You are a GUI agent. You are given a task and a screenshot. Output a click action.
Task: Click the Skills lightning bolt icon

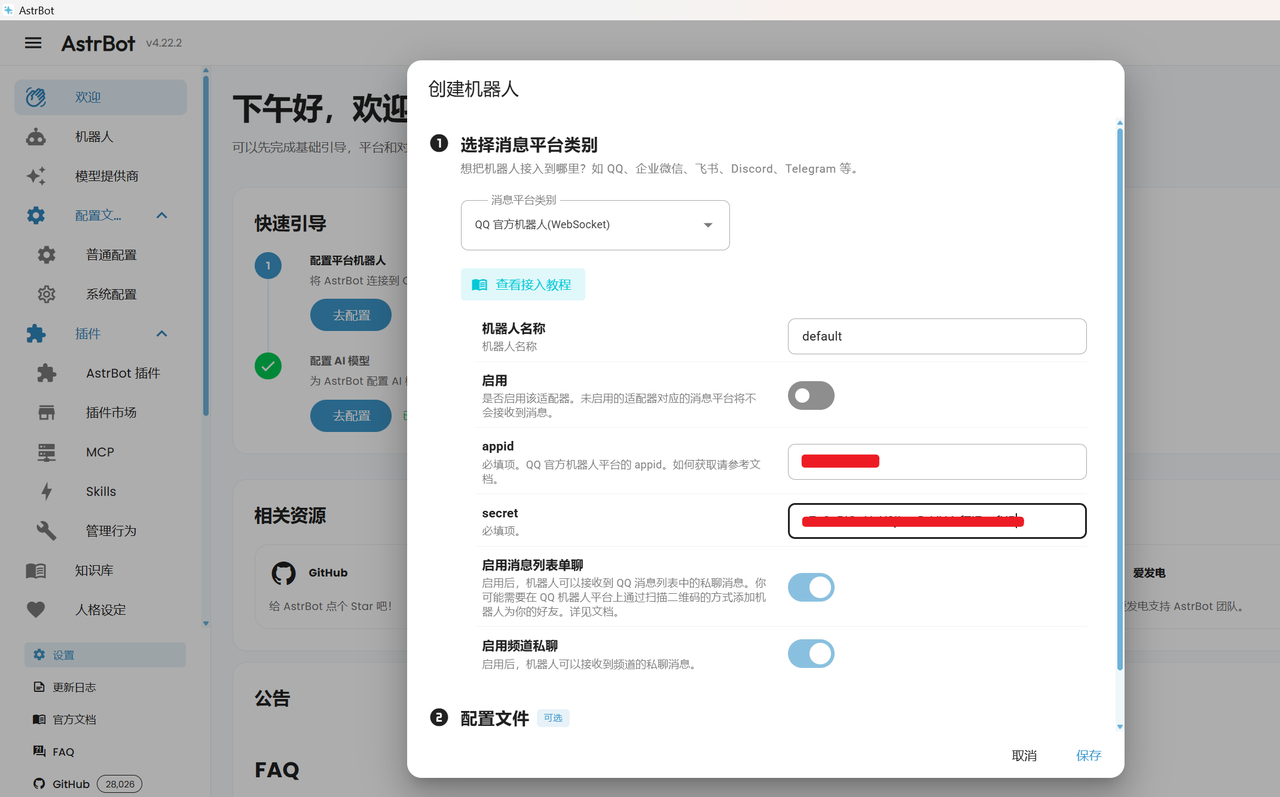click(47, 491)
